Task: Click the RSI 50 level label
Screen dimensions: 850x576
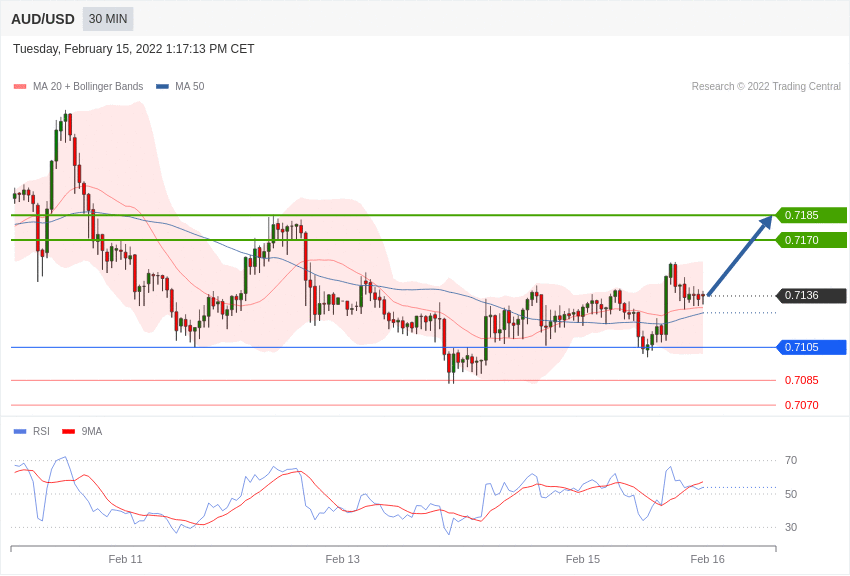Action: click(x=791, y=494)
